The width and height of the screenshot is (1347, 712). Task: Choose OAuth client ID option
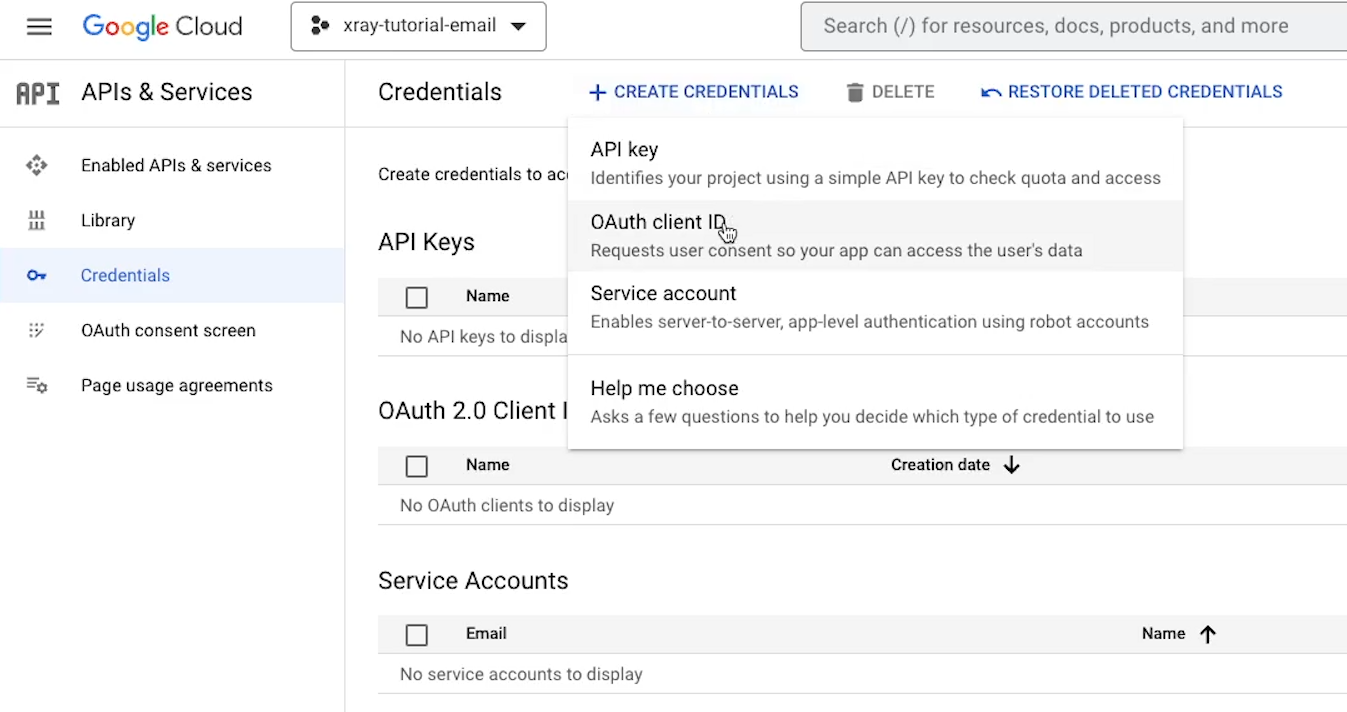click(875, 235)
